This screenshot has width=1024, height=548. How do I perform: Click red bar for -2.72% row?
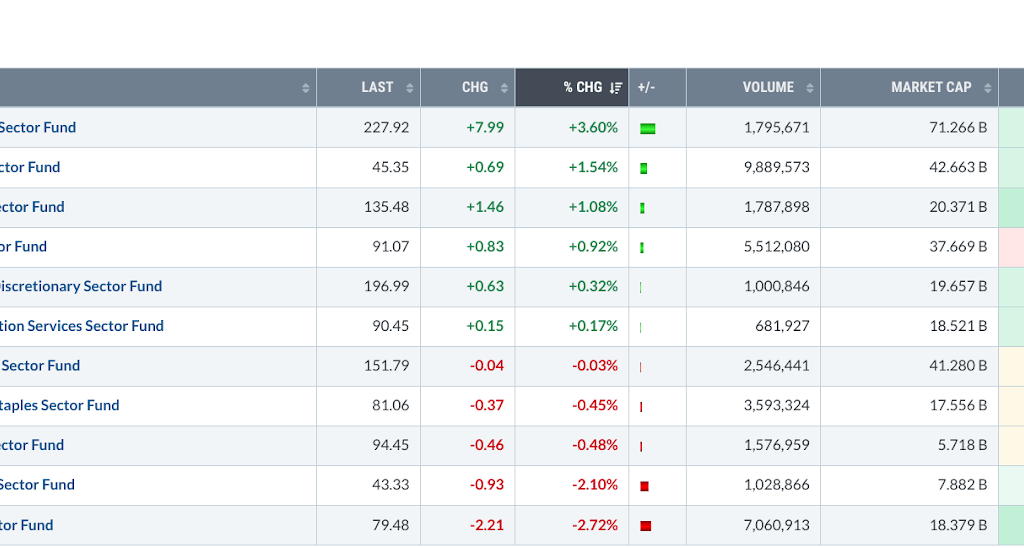pyautogui.click(x=646, y=526)
